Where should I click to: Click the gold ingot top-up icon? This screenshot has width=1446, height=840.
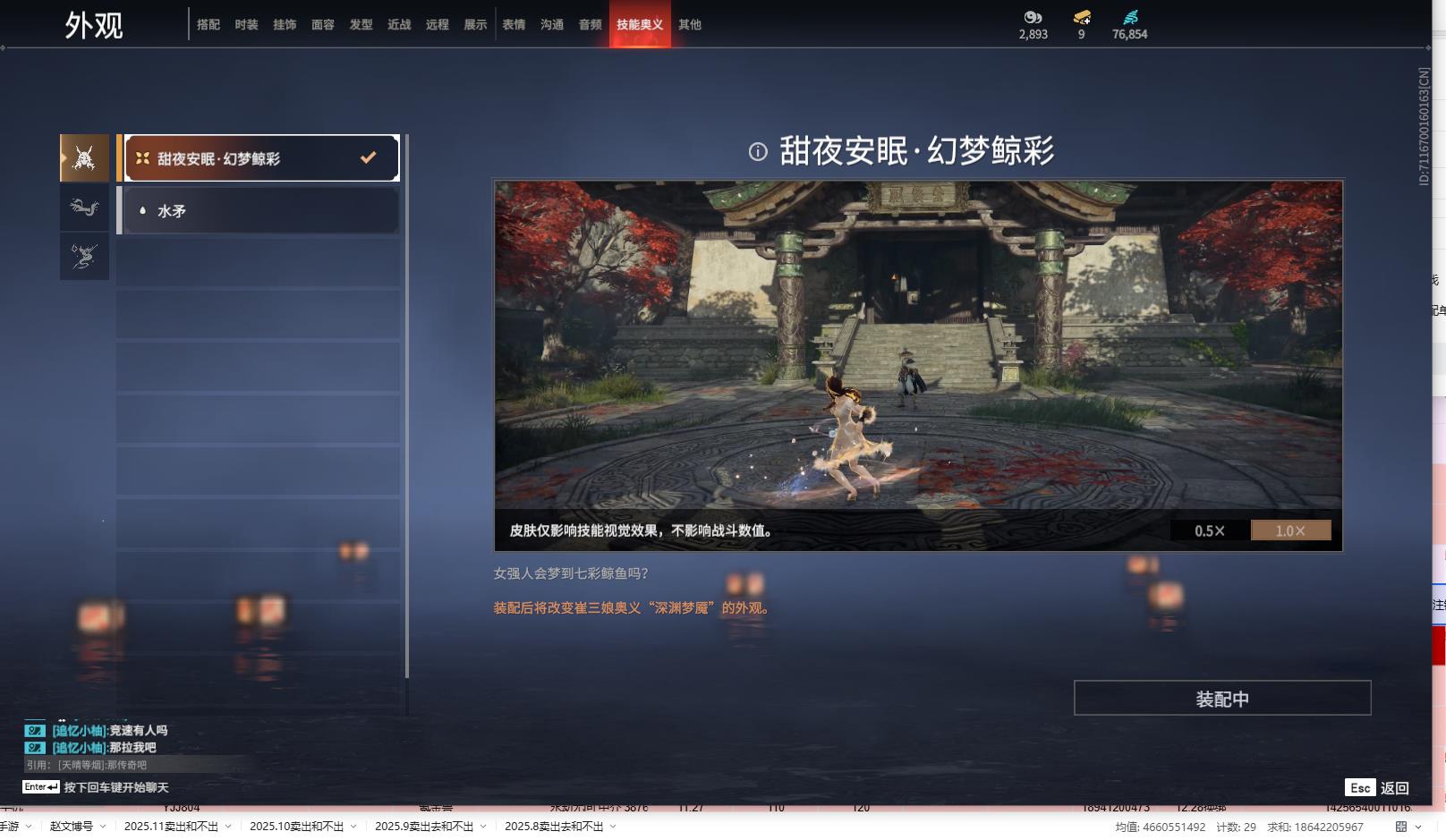[1082, 17]
